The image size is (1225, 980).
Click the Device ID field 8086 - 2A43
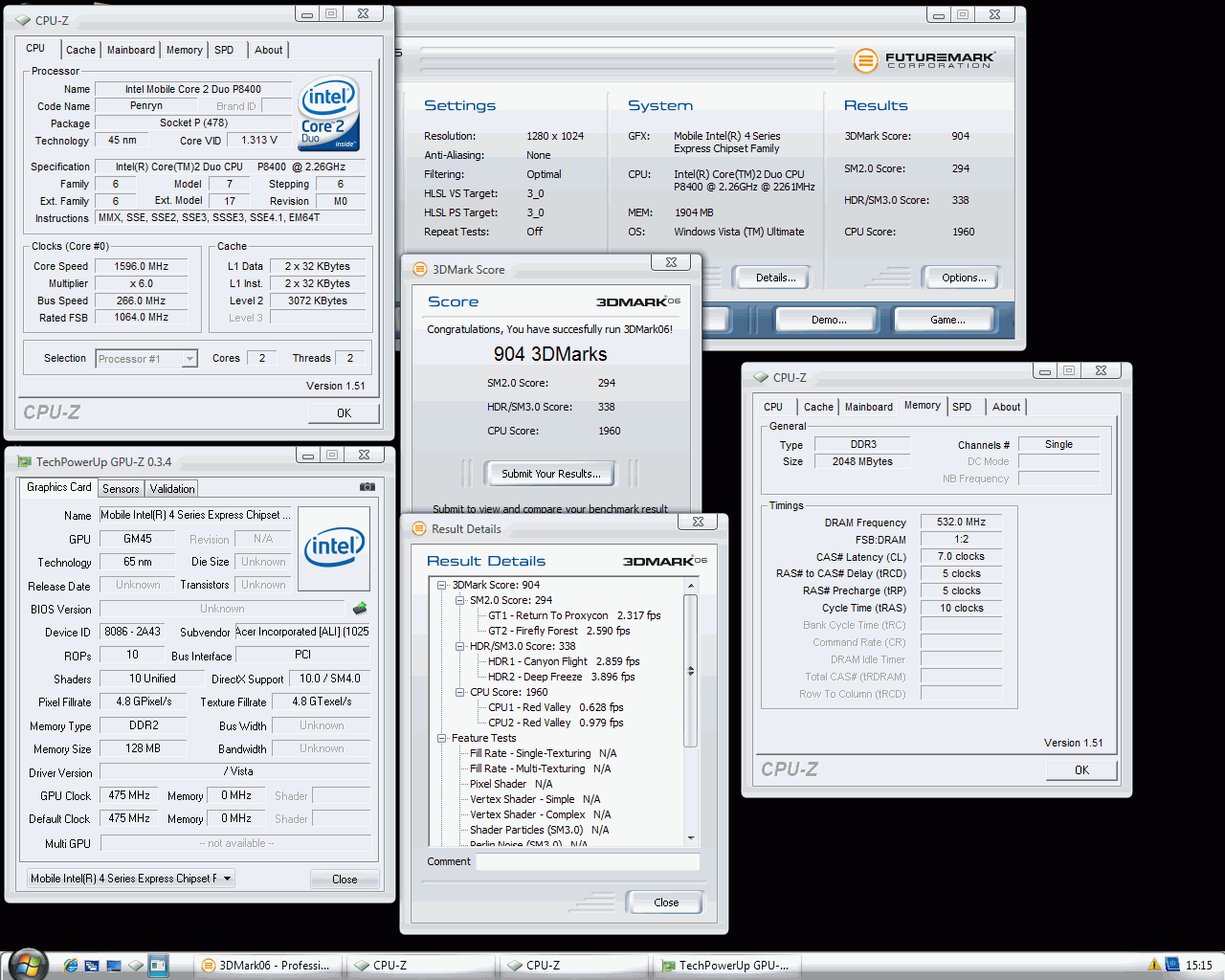[x=133, y=632]
